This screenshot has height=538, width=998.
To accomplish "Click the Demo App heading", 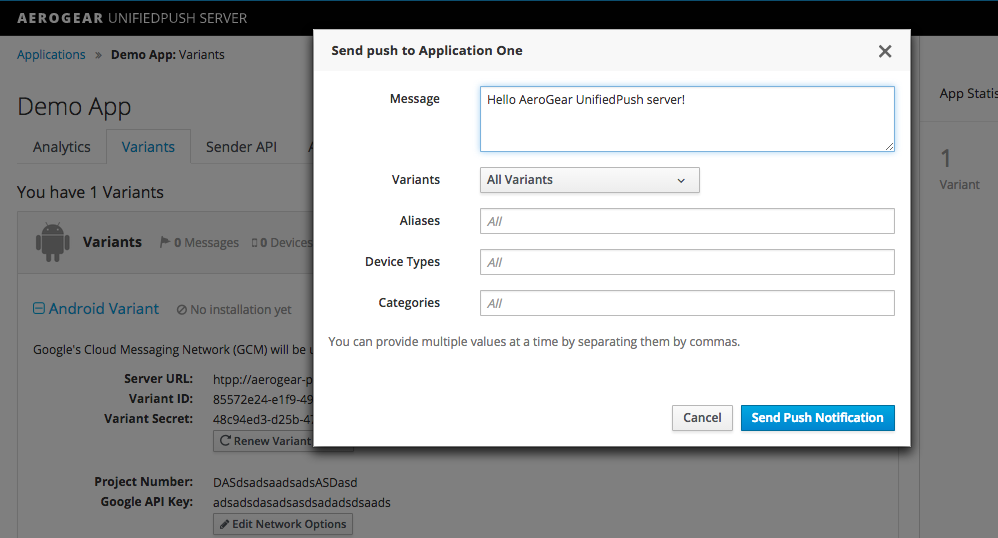I will tap(74, 107).
